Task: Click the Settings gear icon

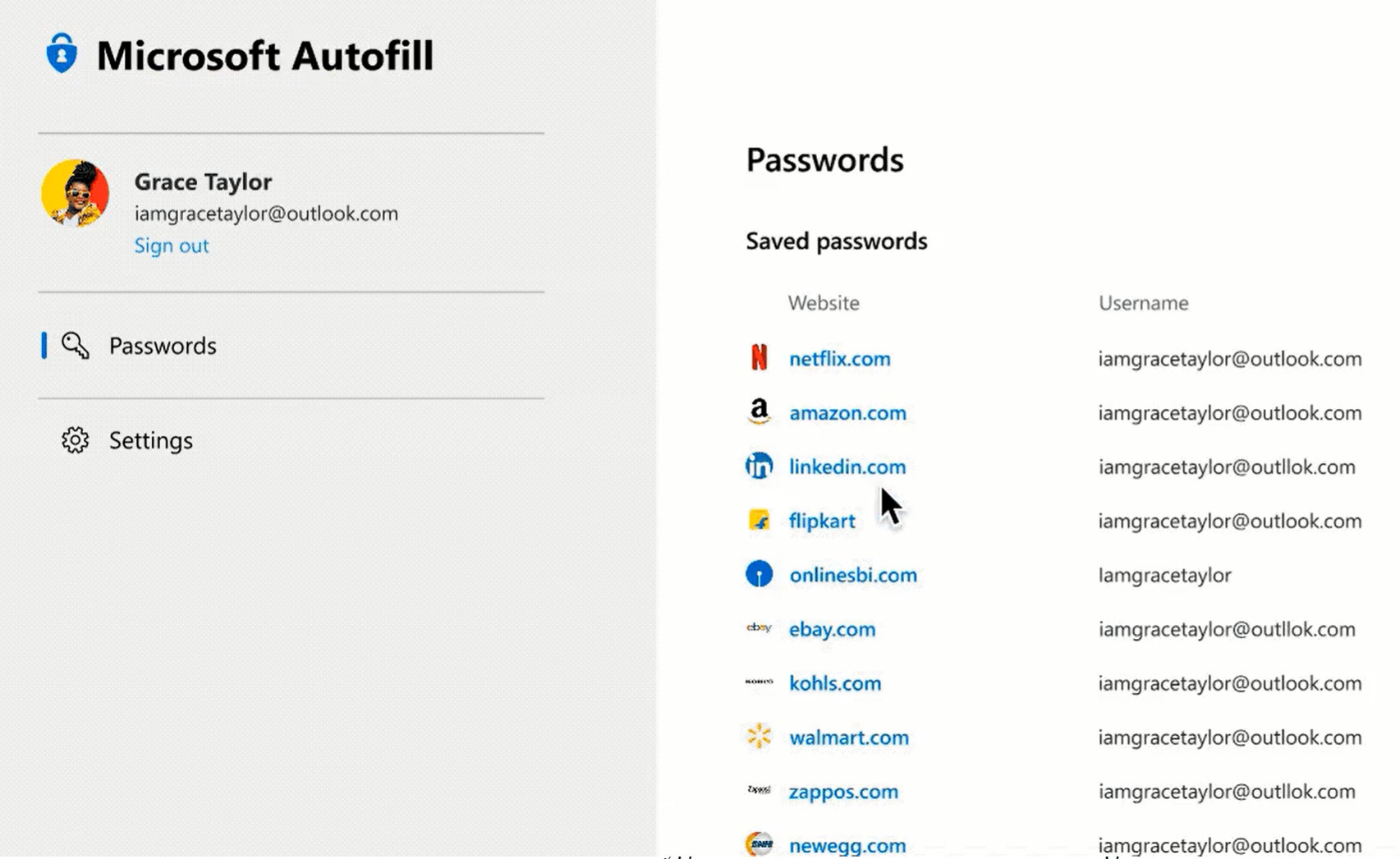Action: (75, 440)
